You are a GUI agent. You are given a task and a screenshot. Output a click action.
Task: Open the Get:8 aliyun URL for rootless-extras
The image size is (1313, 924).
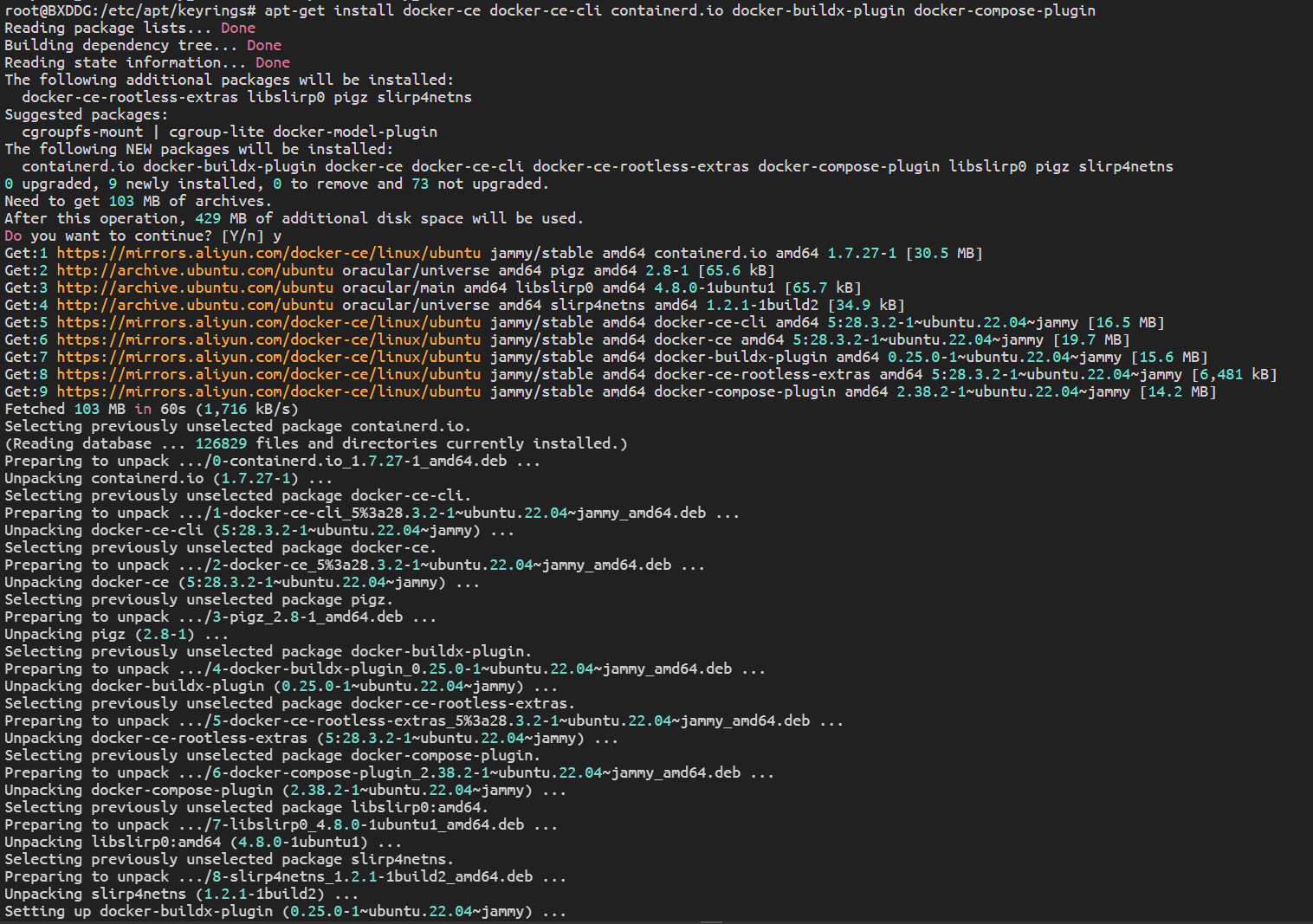pyautogui.click(x=268, y=374)
